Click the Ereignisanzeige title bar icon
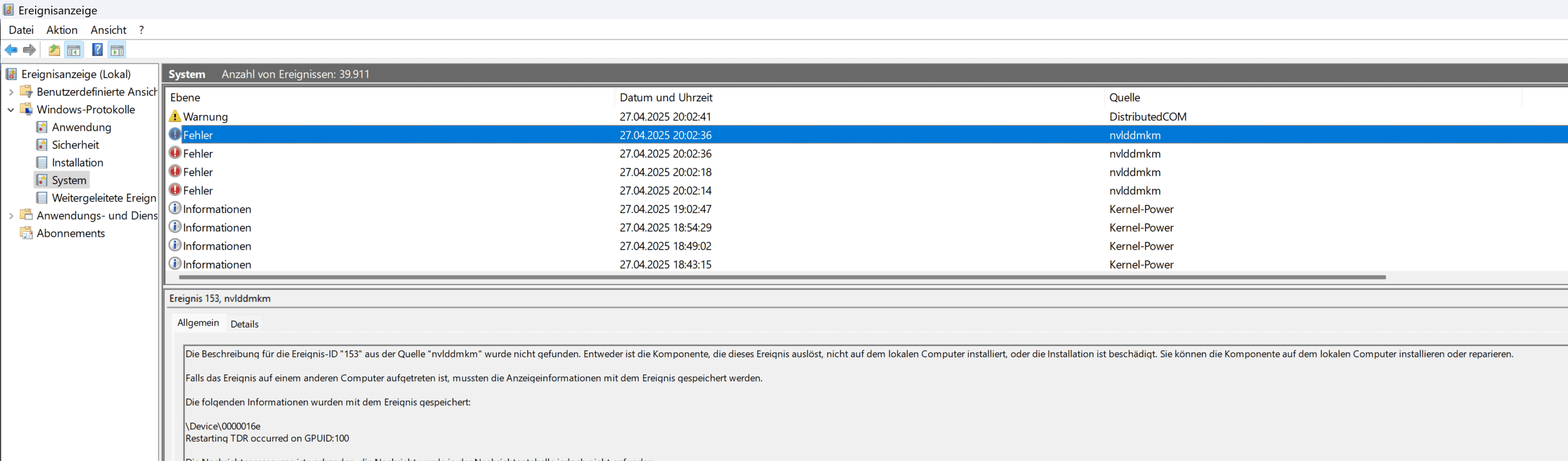This screenshot has height=461, width=1568. pos(9,10)
